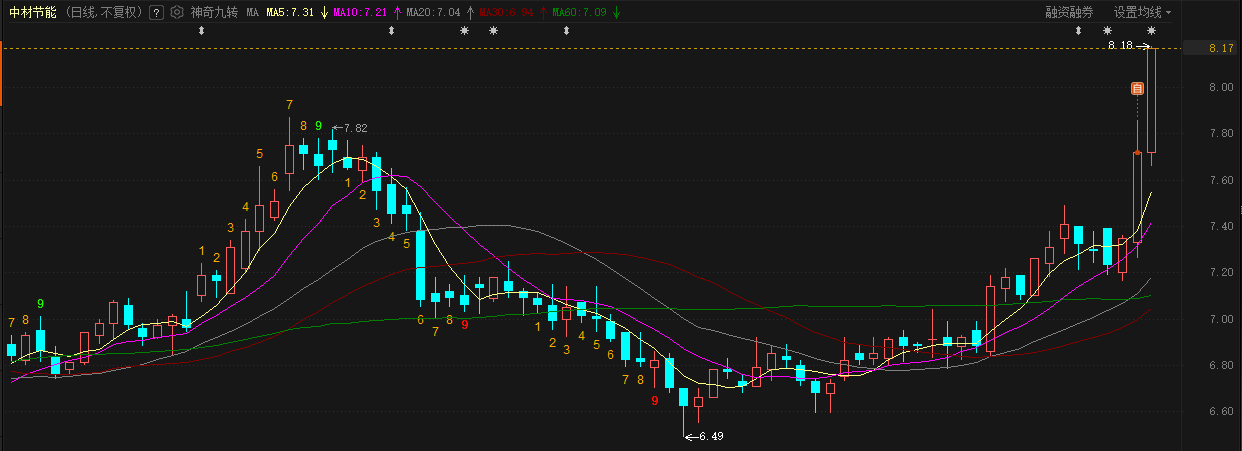The height and width of the screenshot is (451, 1242).
Task: Toggle the 神奇九转 indicator
Action: pos(214,13)
